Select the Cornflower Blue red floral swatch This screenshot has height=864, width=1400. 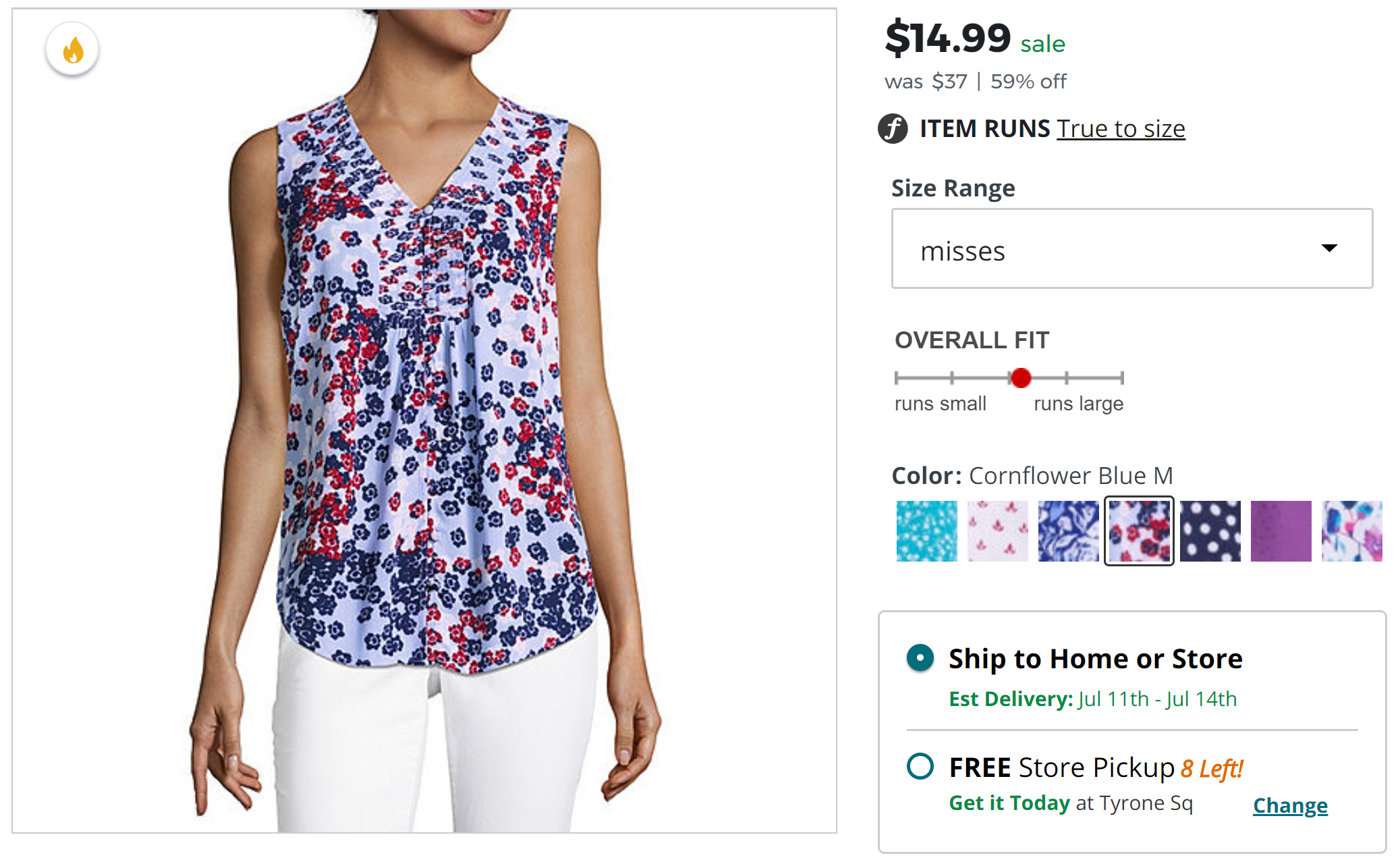(1139, 531)
